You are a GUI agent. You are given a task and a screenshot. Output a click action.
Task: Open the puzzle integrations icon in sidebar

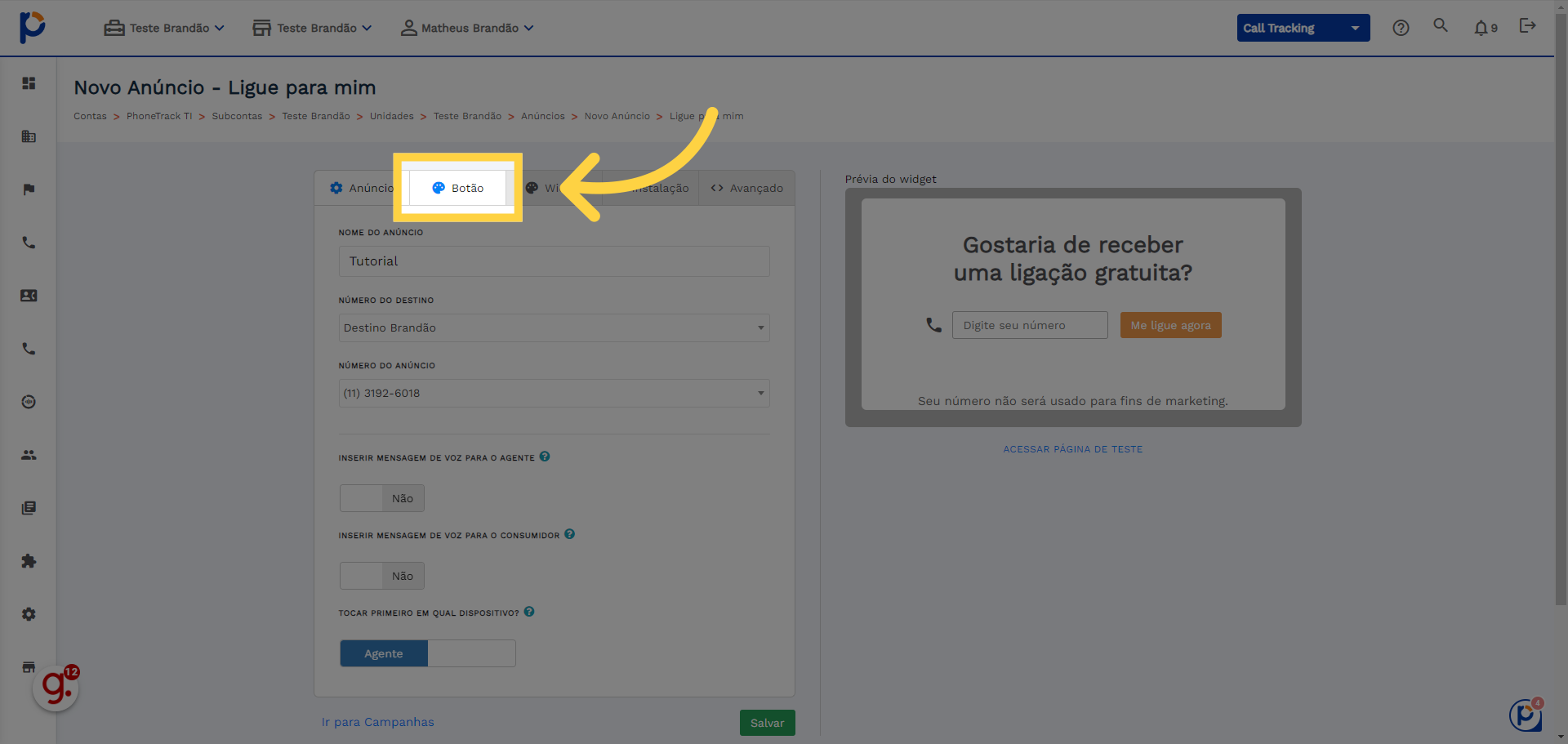[x=29, y=561]
